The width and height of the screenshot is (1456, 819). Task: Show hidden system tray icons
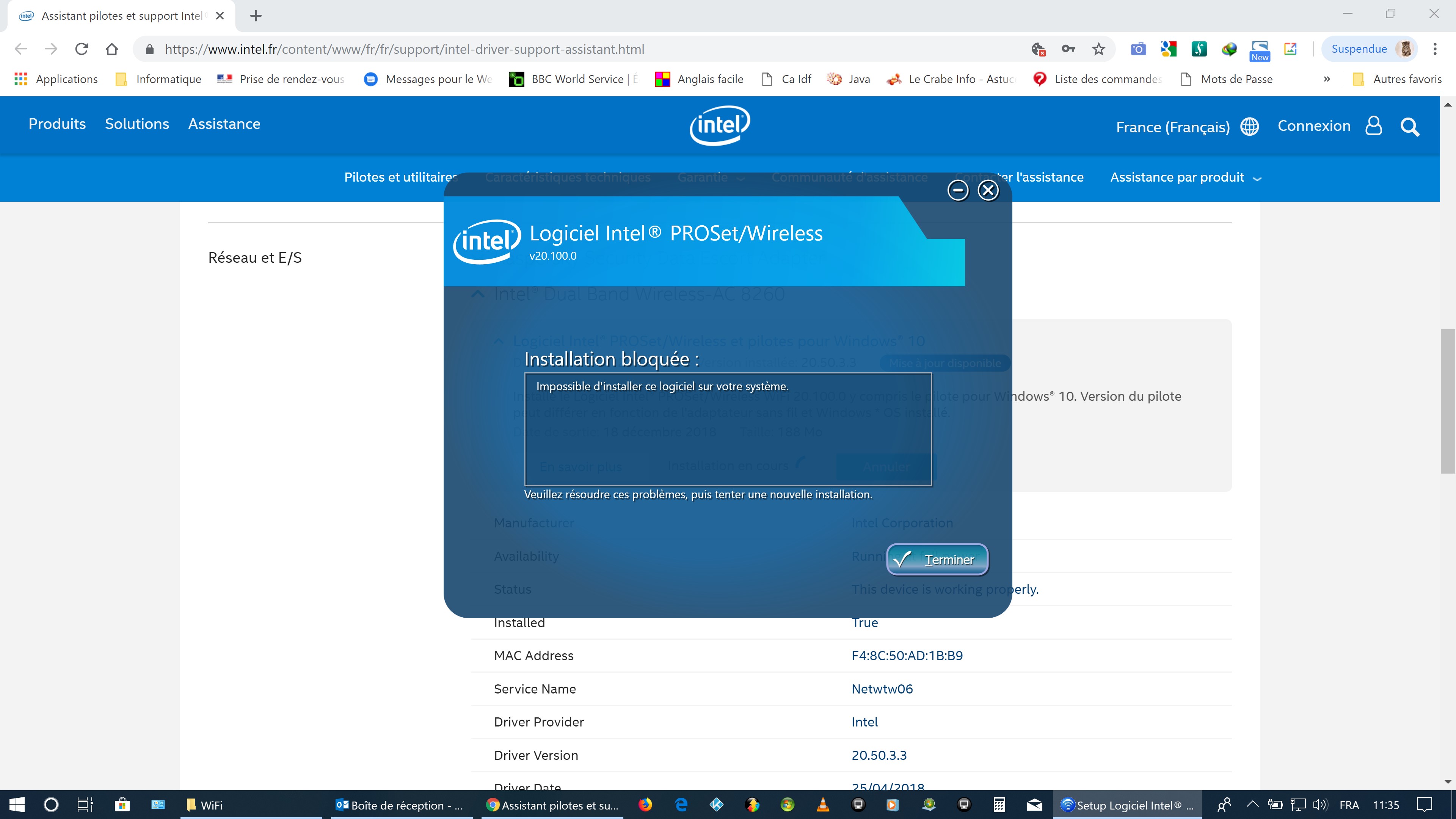tap(1252, 805)
